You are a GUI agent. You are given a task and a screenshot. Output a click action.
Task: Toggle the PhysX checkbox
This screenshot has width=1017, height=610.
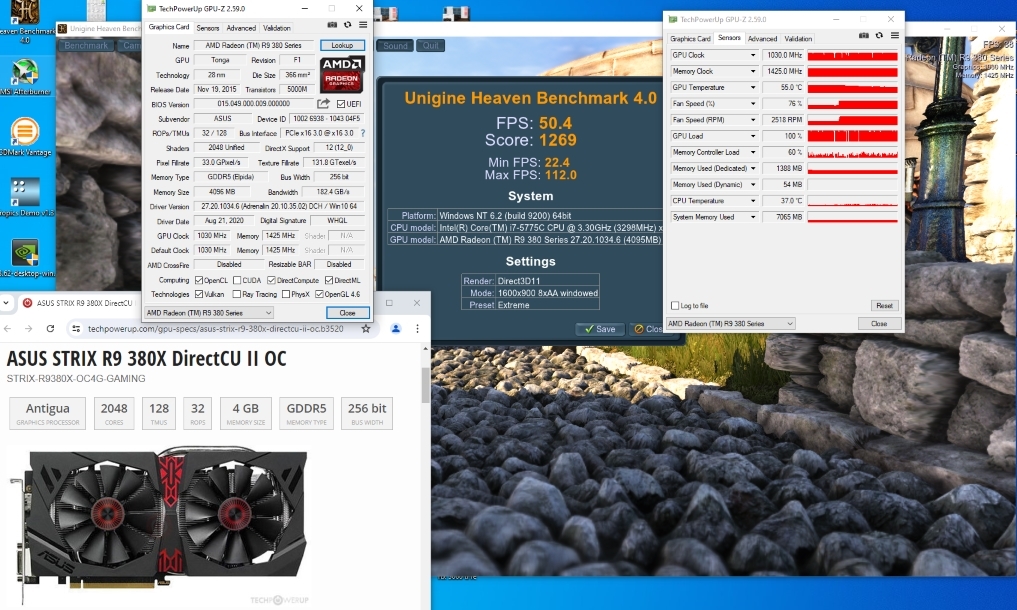point(286,294)
